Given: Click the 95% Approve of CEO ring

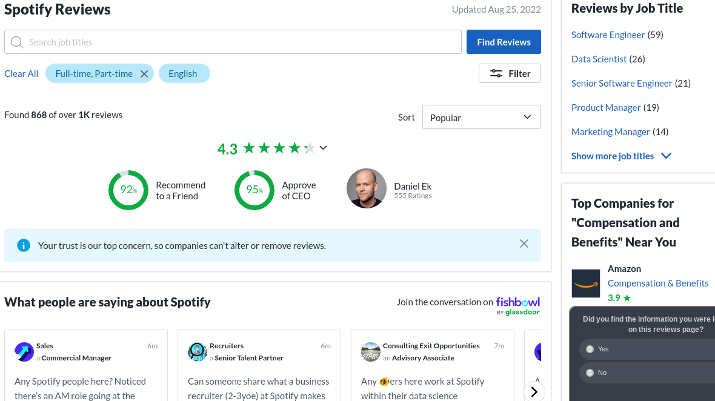Looking at the screenshot, I should point(254,190).
